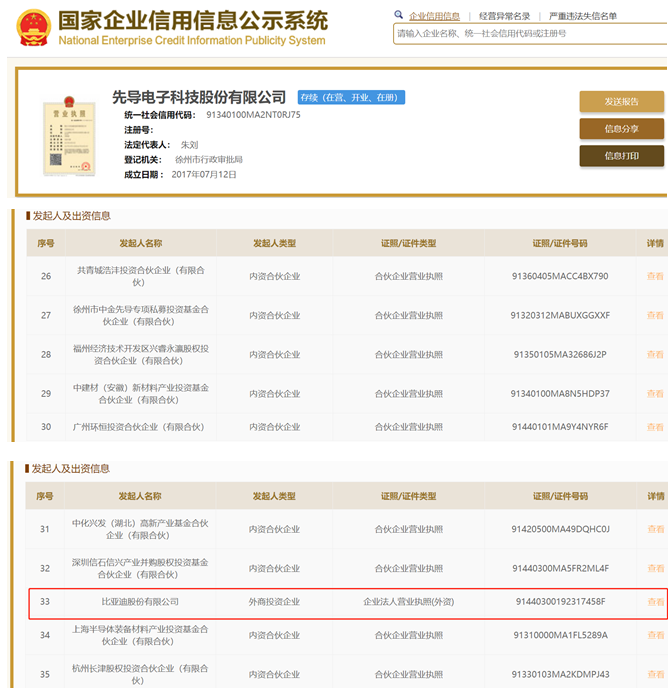Select credit code 91340100MA2NT0RJ75
The image size is (668, 690).
(x=253, y=115)
